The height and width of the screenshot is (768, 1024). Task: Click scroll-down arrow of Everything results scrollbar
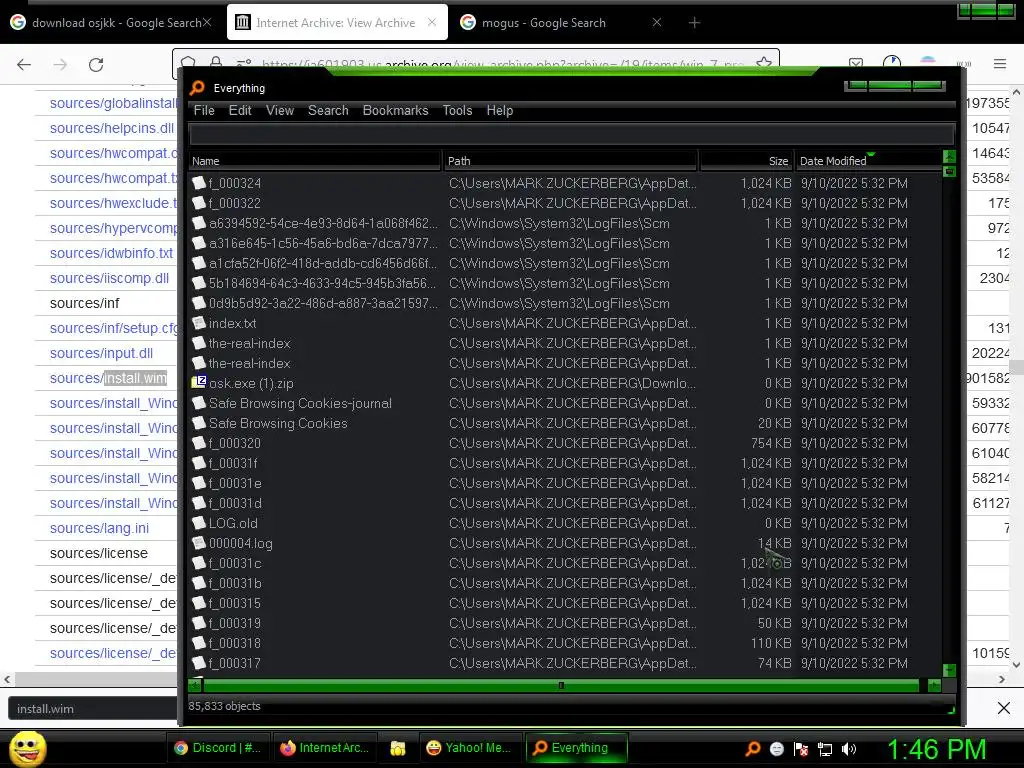[x=950, y=670]
